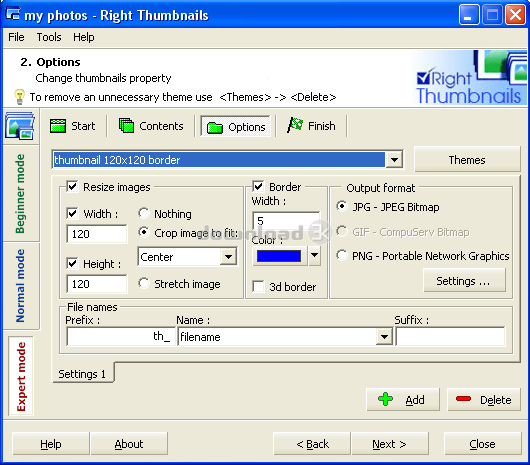Click the photo stack icon above Beginner mode
The width and height of the screenshot is (530, 465).
20,126
